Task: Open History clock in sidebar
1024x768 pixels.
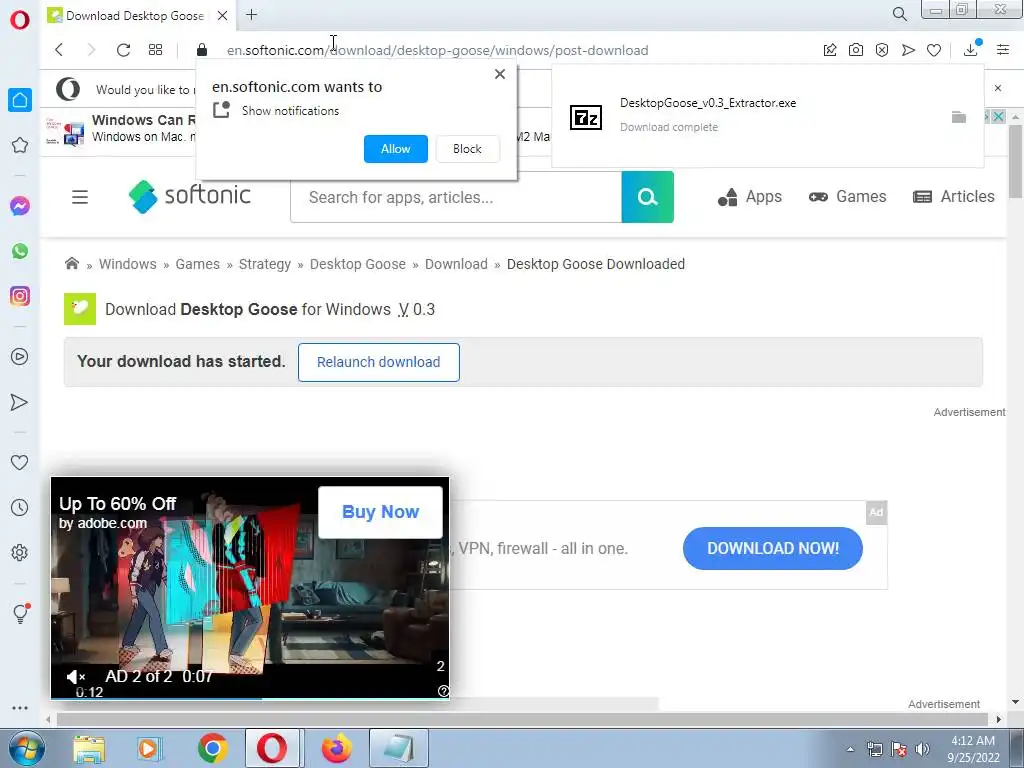Action: coord(20,507)
